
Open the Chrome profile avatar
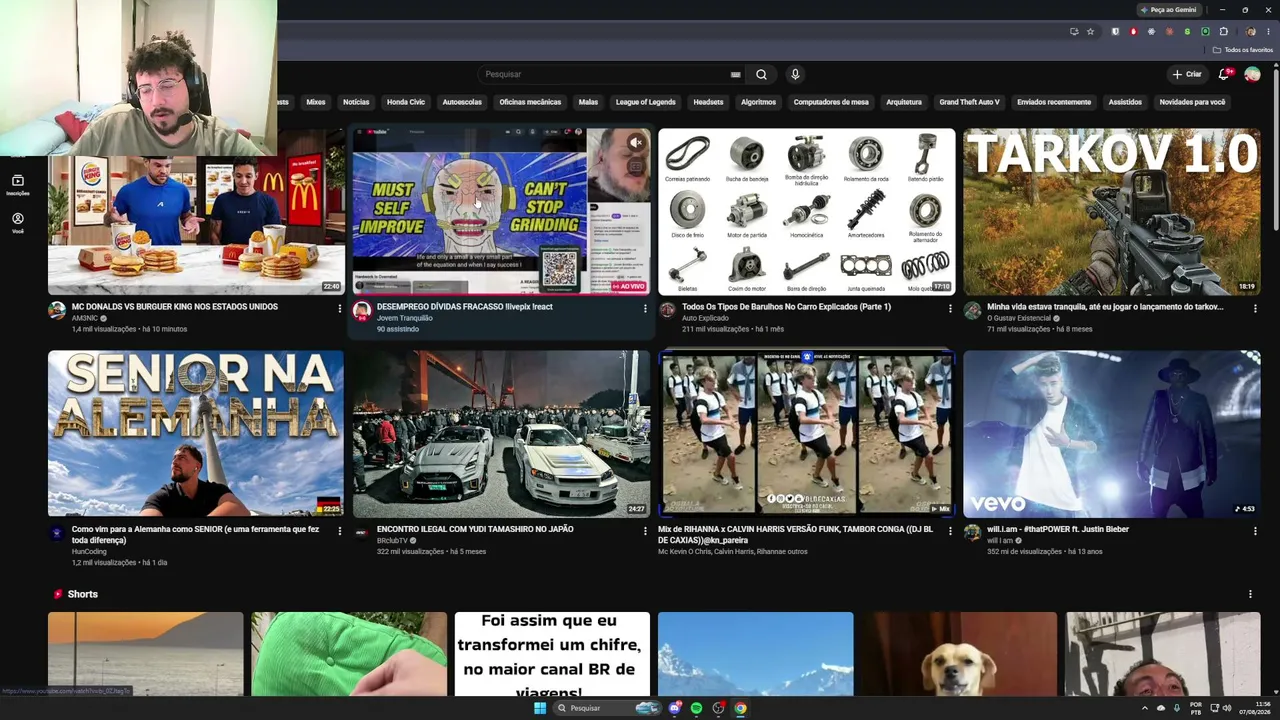(1250, 31)
